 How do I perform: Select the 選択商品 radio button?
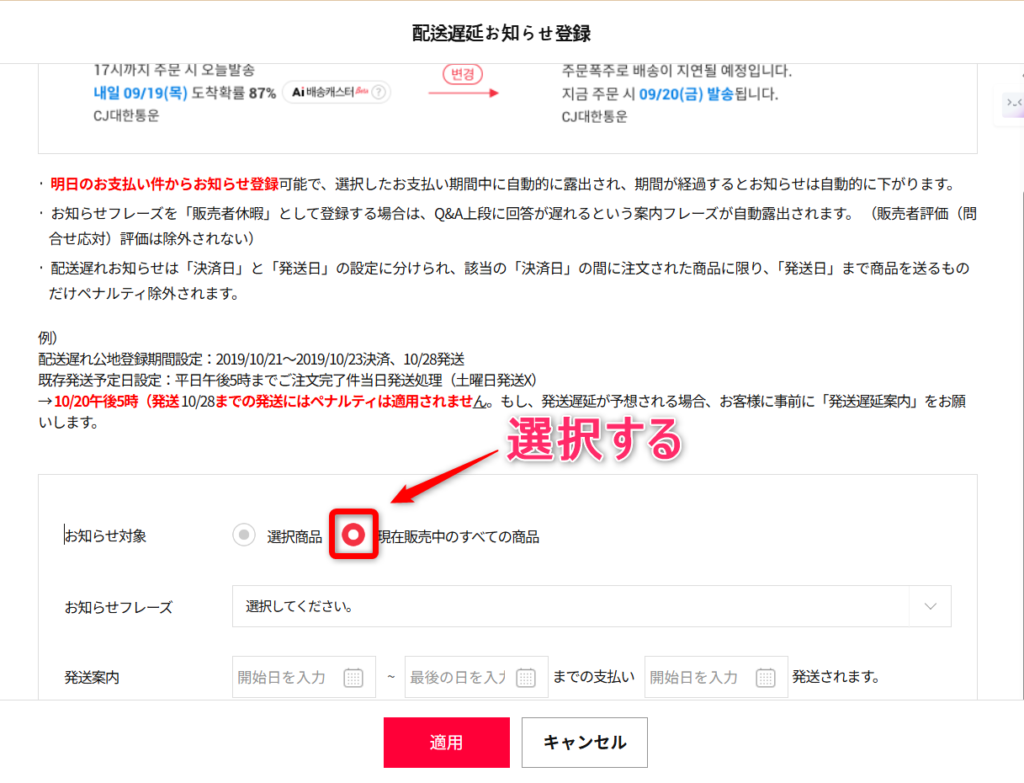pos(243,536)
